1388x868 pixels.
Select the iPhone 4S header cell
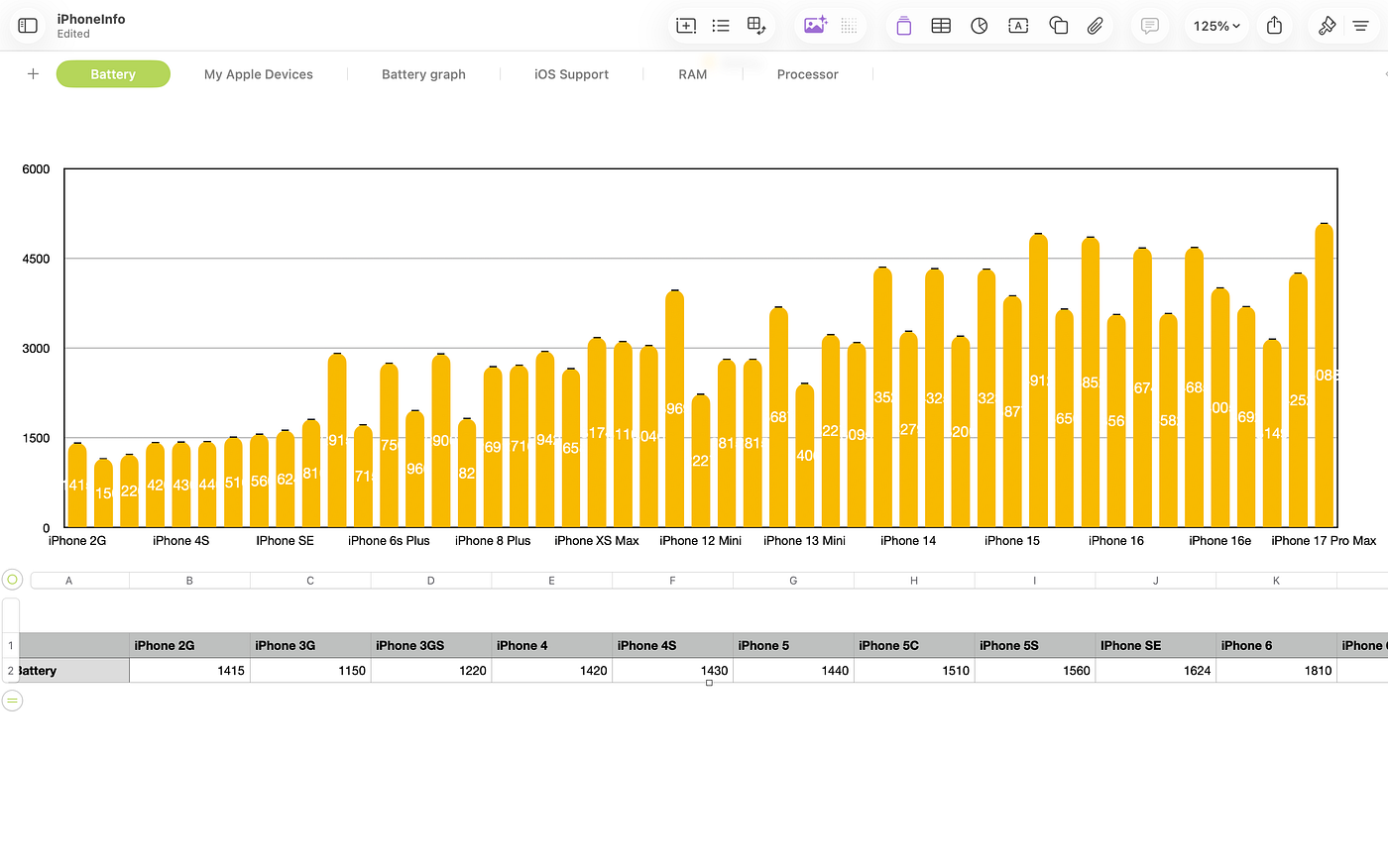(x=673, y=645)
